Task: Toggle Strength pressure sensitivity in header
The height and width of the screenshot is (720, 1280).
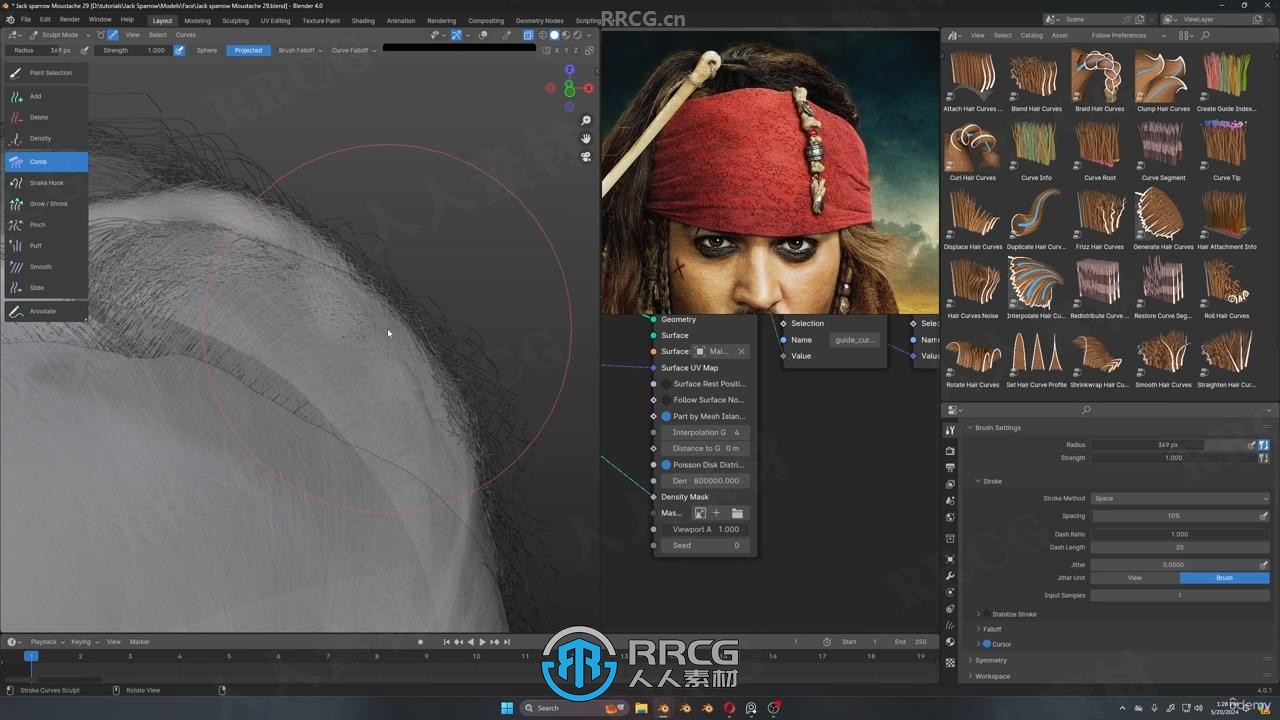Action: 179,50
